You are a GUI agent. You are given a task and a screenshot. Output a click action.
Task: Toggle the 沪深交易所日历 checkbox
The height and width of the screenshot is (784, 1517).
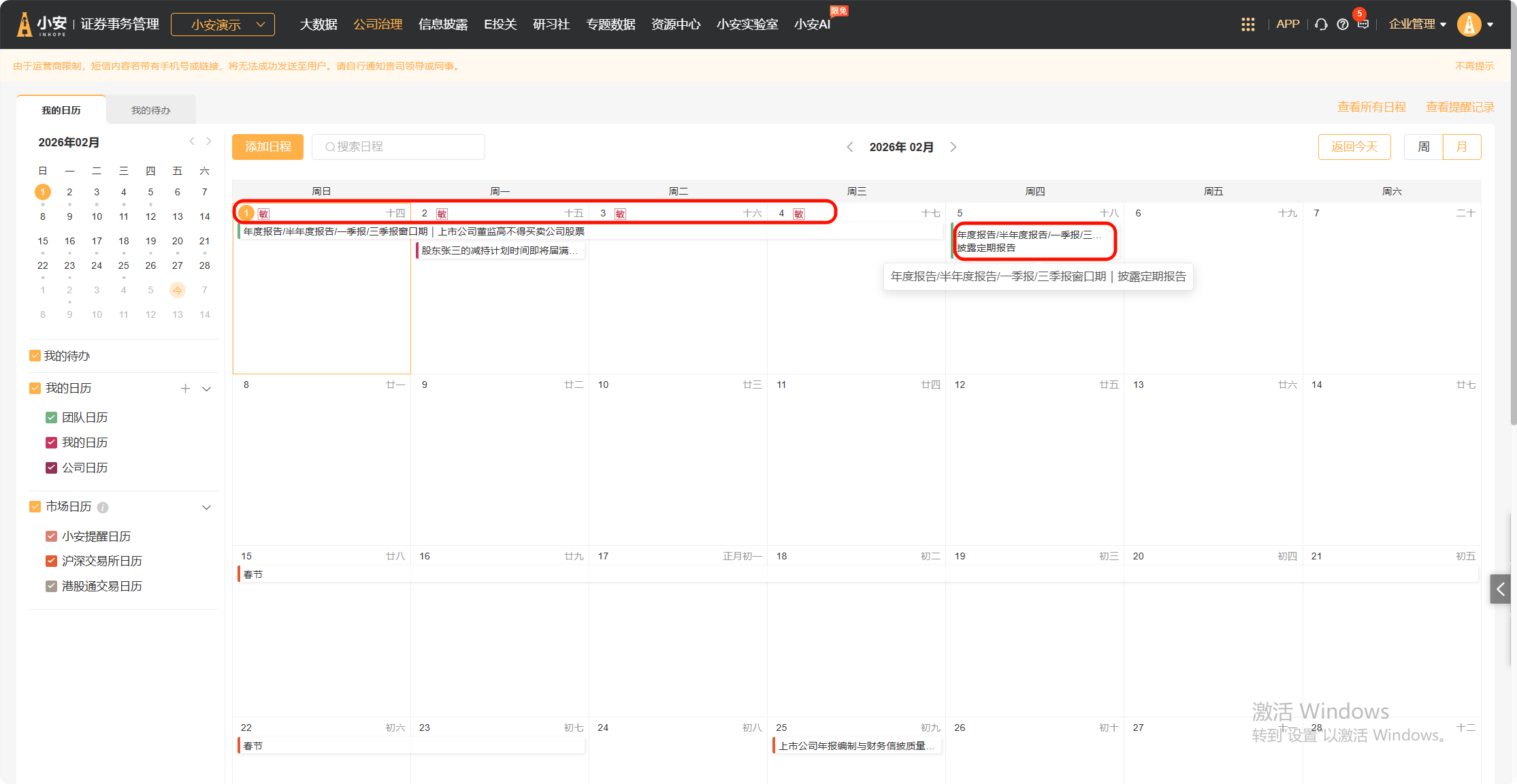point(51,561)
